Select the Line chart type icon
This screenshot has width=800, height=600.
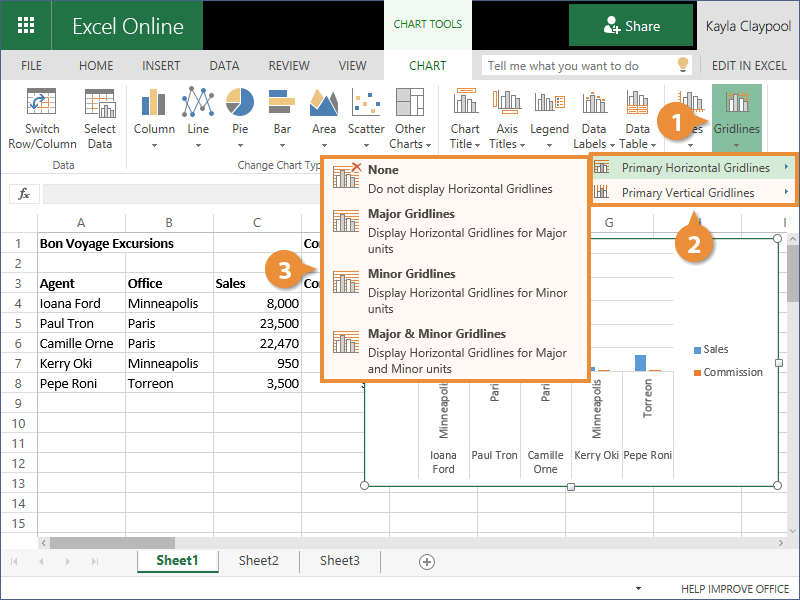click(x=198, y=104)
